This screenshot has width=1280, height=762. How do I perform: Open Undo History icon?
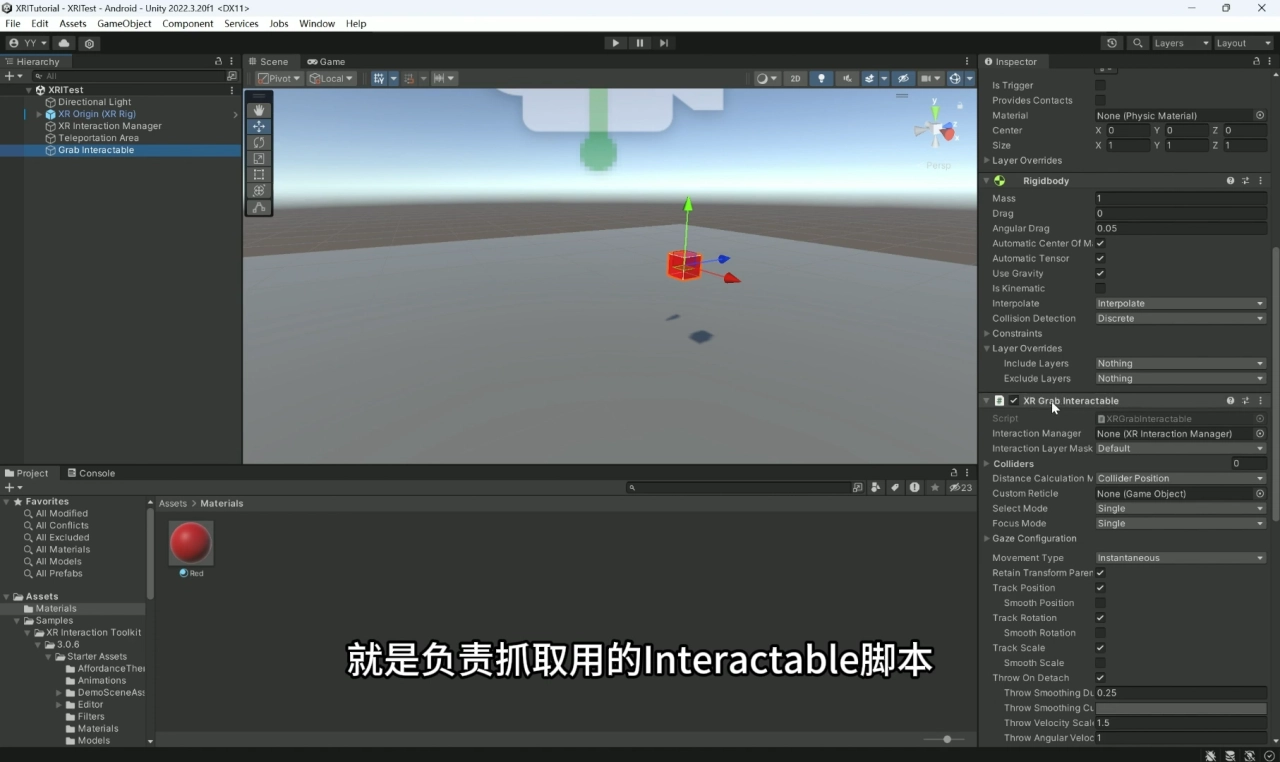1112,43
